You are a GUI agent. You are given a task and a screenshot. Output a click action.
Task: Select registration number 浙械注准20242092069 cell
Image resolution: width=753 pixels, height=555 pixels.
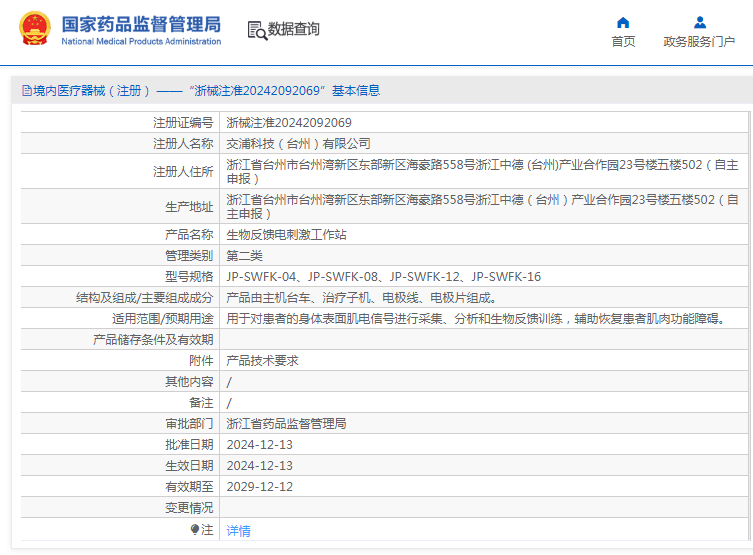coord(289,123)
